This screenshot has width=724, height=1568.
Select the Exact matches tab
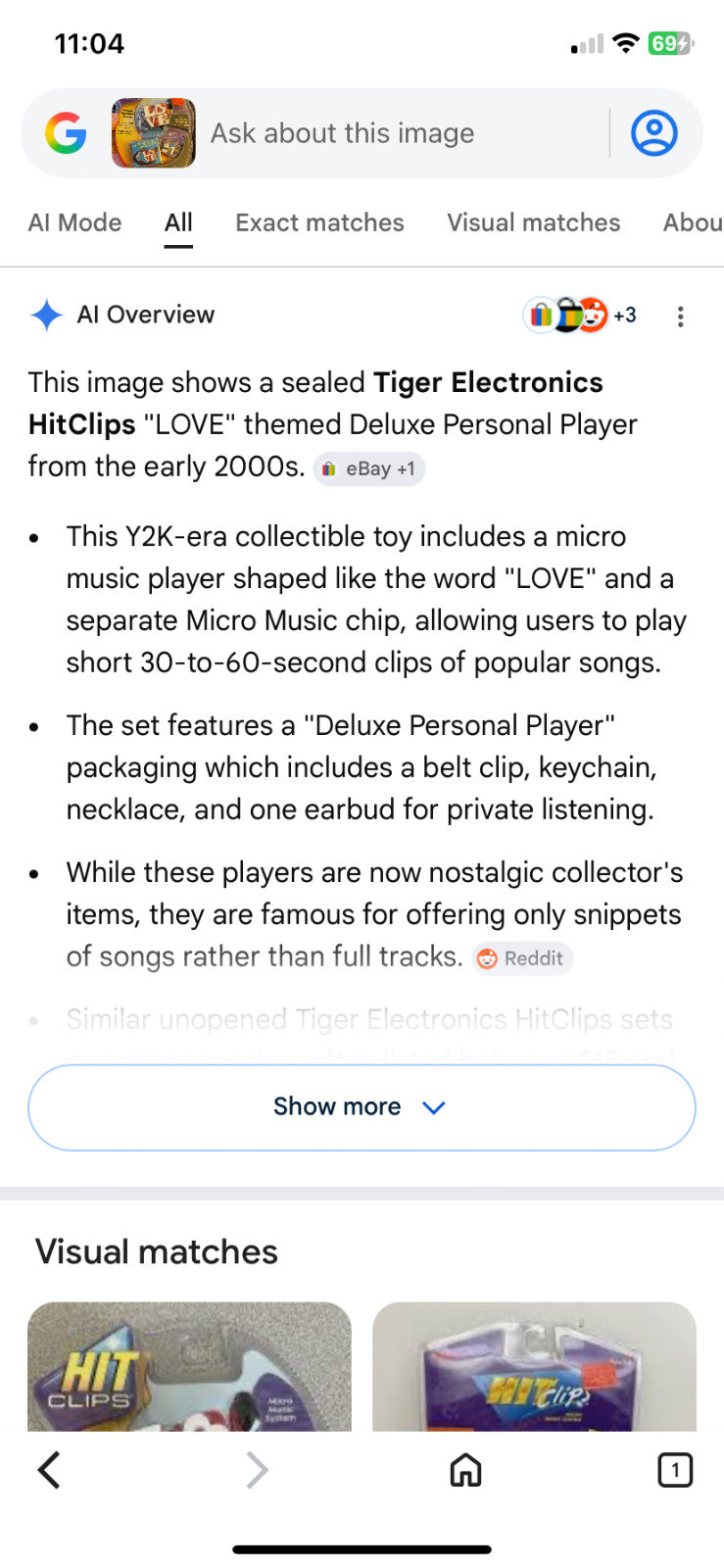coord(319,222)
